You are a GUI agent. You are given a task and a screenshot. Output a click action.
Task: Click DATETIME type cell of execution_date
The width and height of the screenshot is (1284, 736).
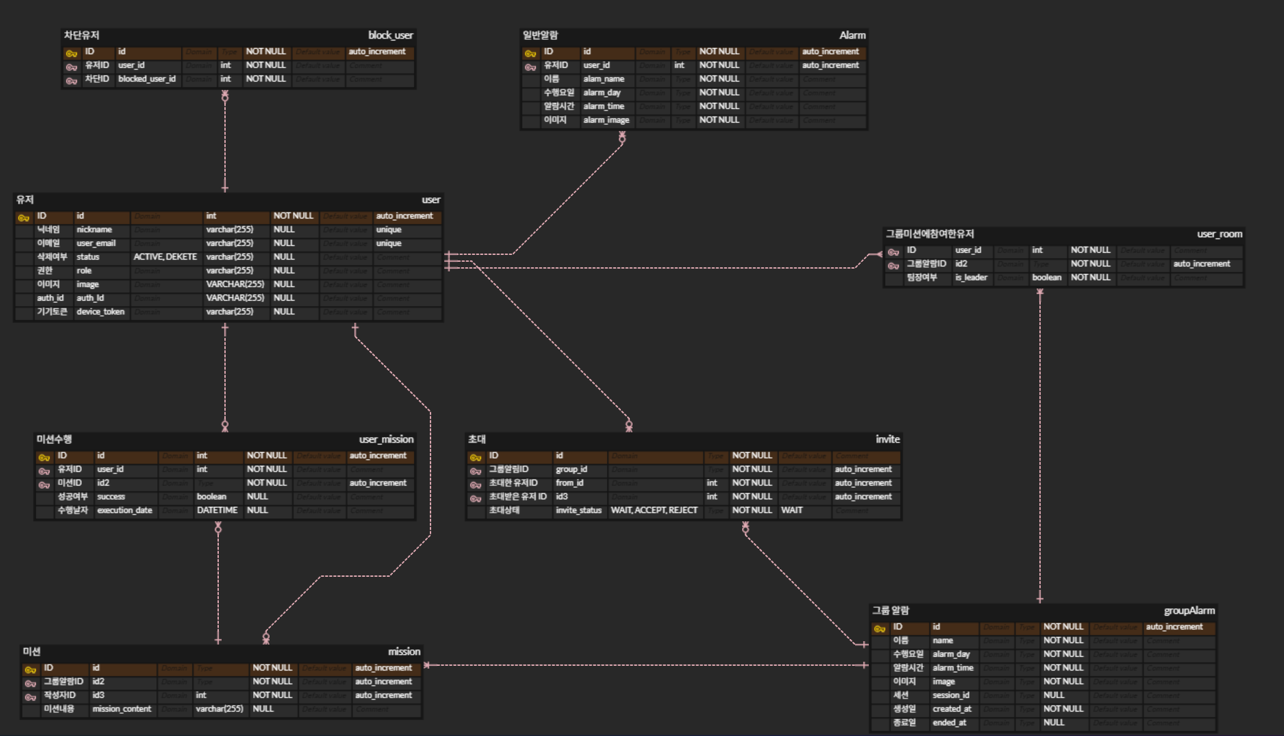click(217, 511)
